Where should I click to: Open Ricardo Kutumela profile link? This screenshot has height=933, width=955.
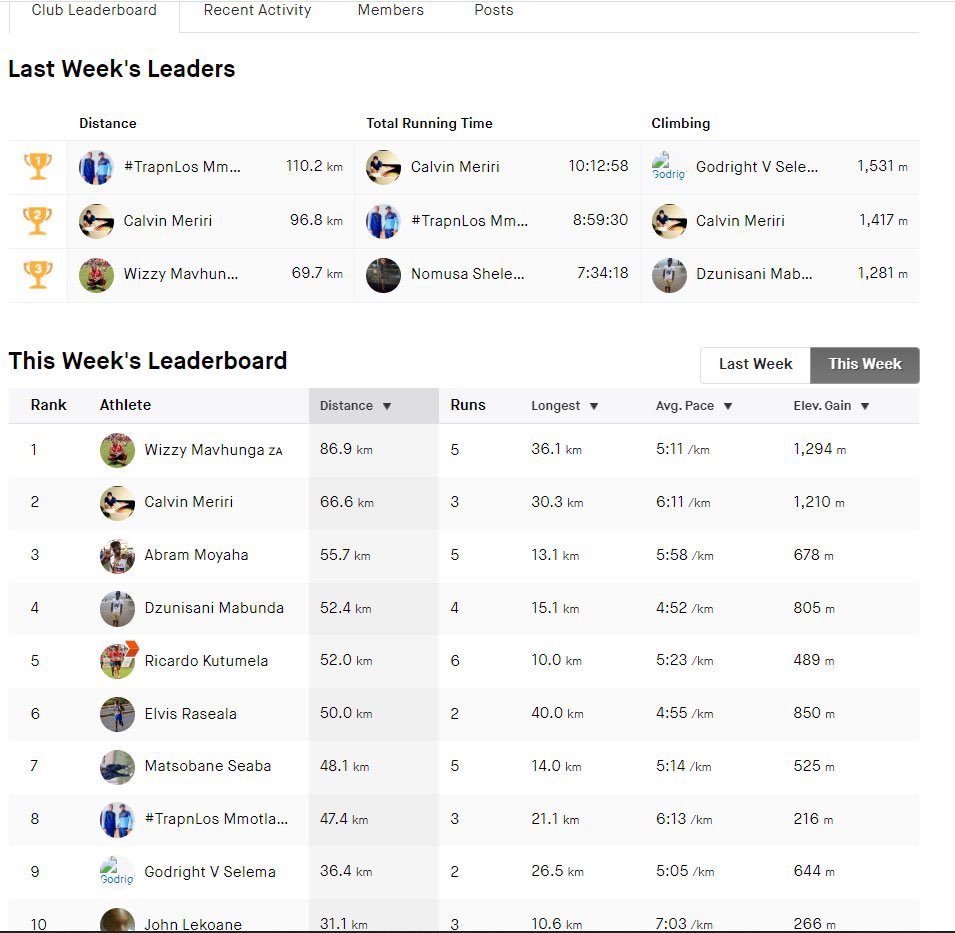point(206,661)
